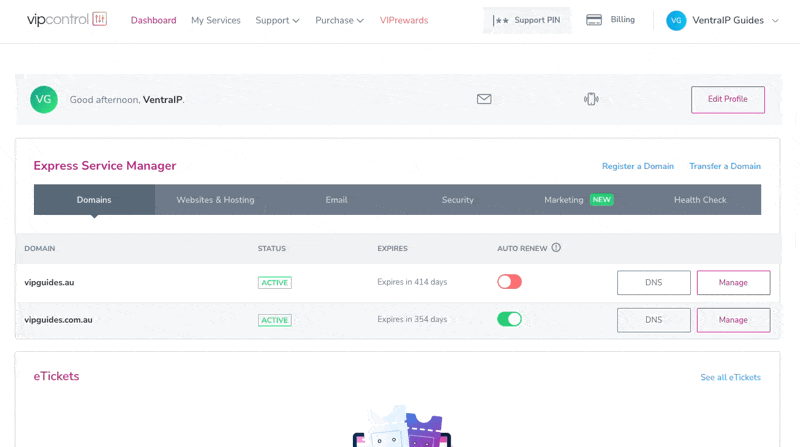
Task: Click the vipcontrol logo
Action: [x=67, y=20]
